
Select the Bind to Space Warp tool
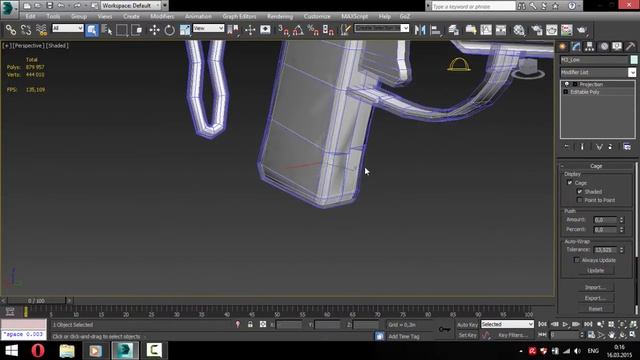41,30
